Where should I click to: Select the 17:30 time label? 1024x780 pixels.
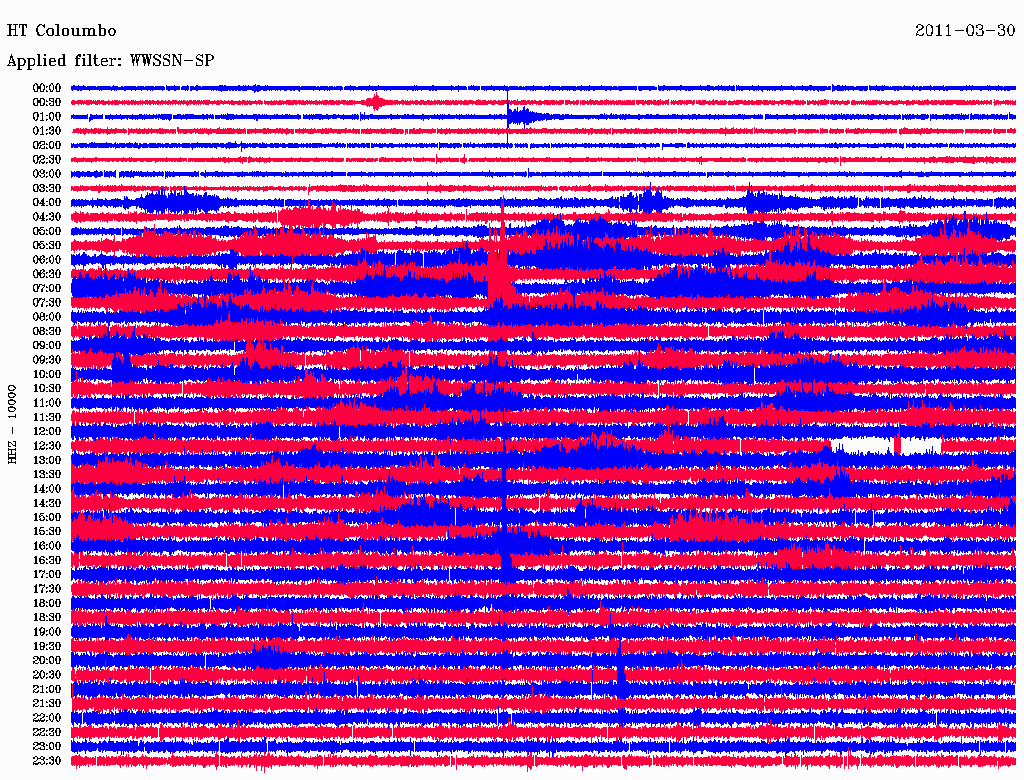pos(46,589)
